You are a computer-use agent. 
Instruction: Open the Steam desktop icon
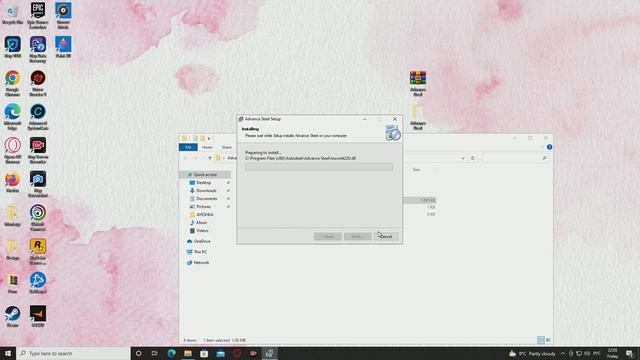pyautogui.click(x=12, y=317)
